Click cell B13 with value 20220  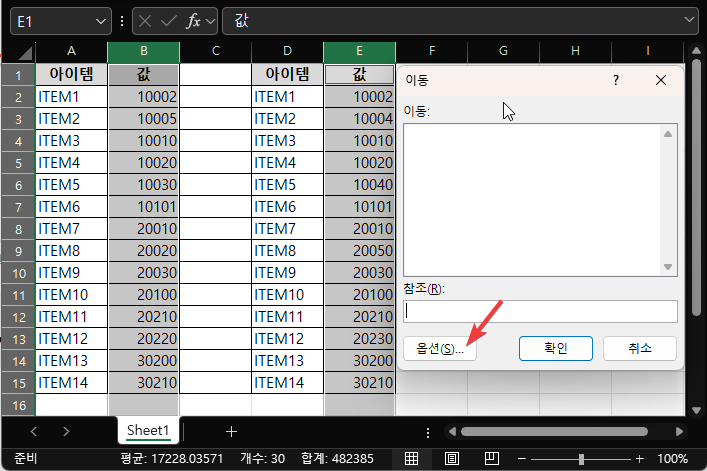point(143,338)
